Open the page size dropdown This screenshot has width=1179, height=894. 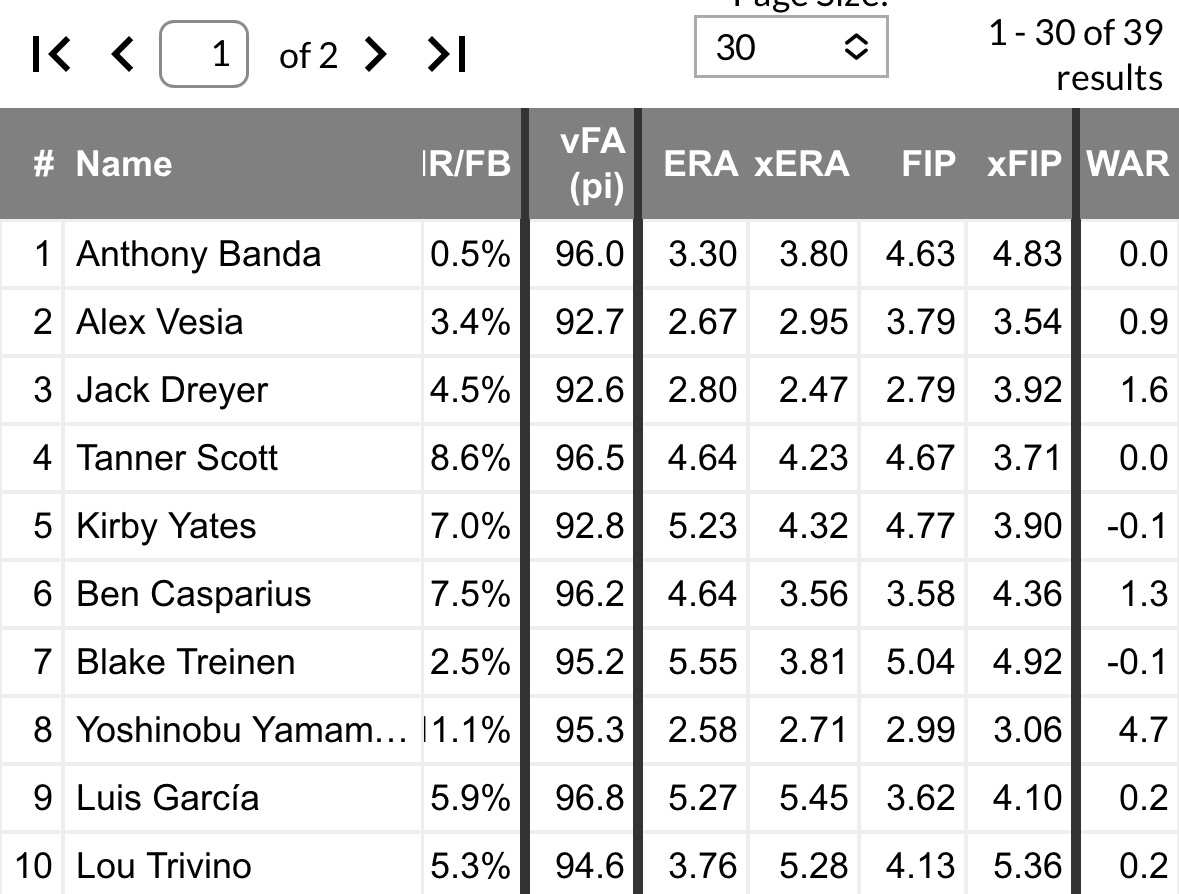click(790, 46)
